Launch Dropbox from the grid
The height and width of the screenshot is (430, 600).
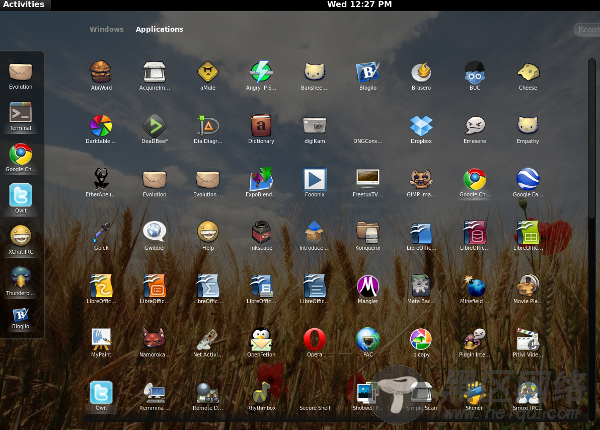coord(421,129)
